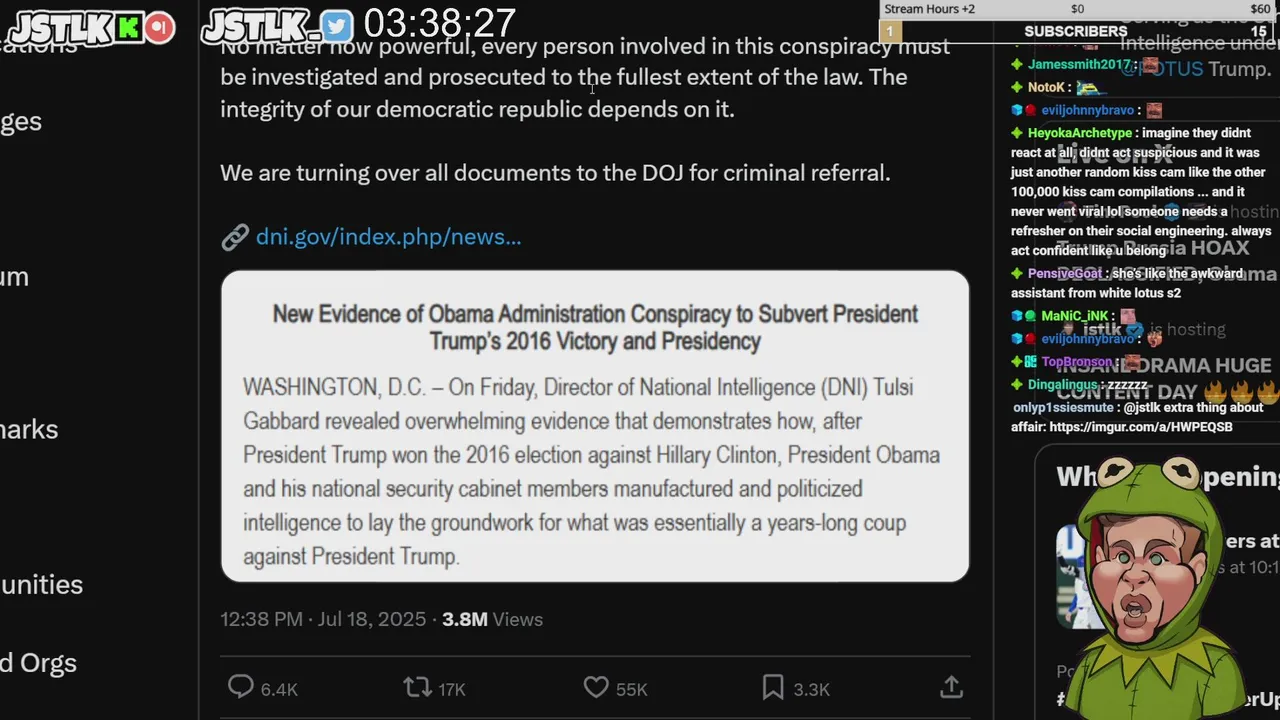Image resolution: width=1280 pixels, height=720 pixels.
Task: Click the Orgs sidebar menu item
Action: 38,663
